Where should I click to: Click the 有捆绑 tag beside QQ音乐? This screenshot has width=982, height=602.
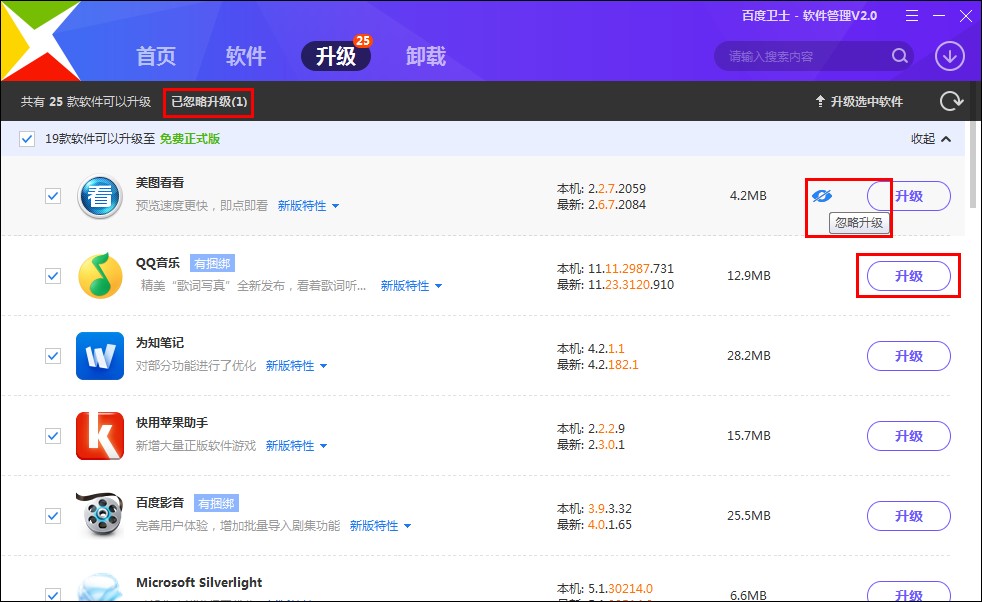[212, 264]
